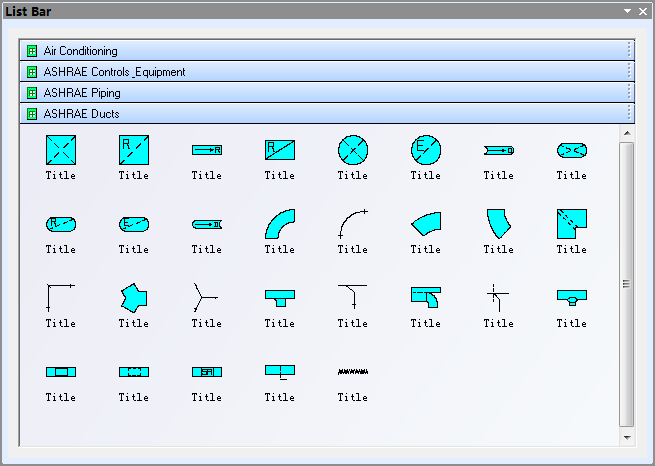The height and width of the screenshot is (466, 655).
Task: Choose the irregular star-shaped cyan duct fitting
Action: pyautogui.click(x=133, y=297)
